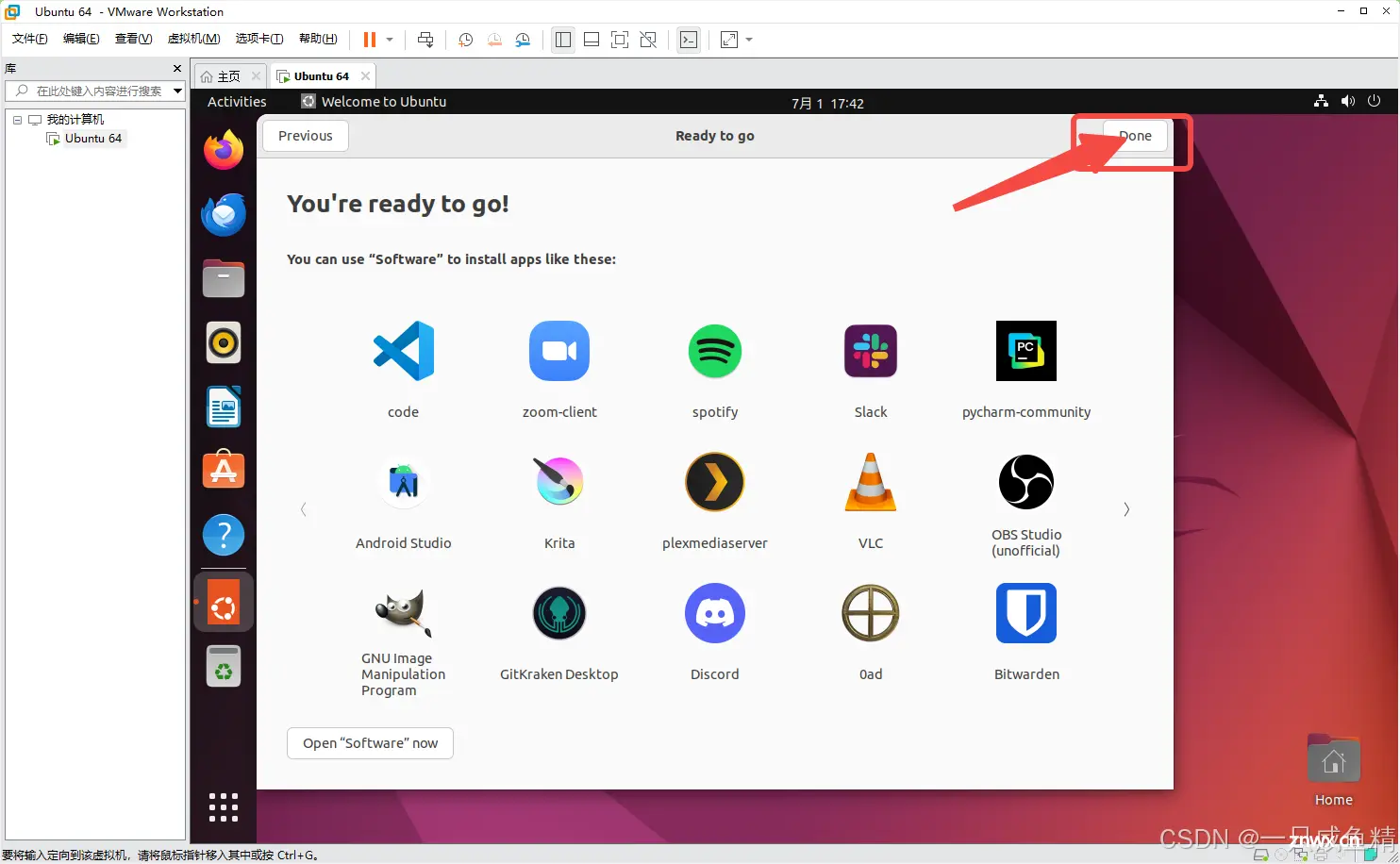Open the clock showing 7月1 17:42
1400x864 pixels.
(827, 103)
